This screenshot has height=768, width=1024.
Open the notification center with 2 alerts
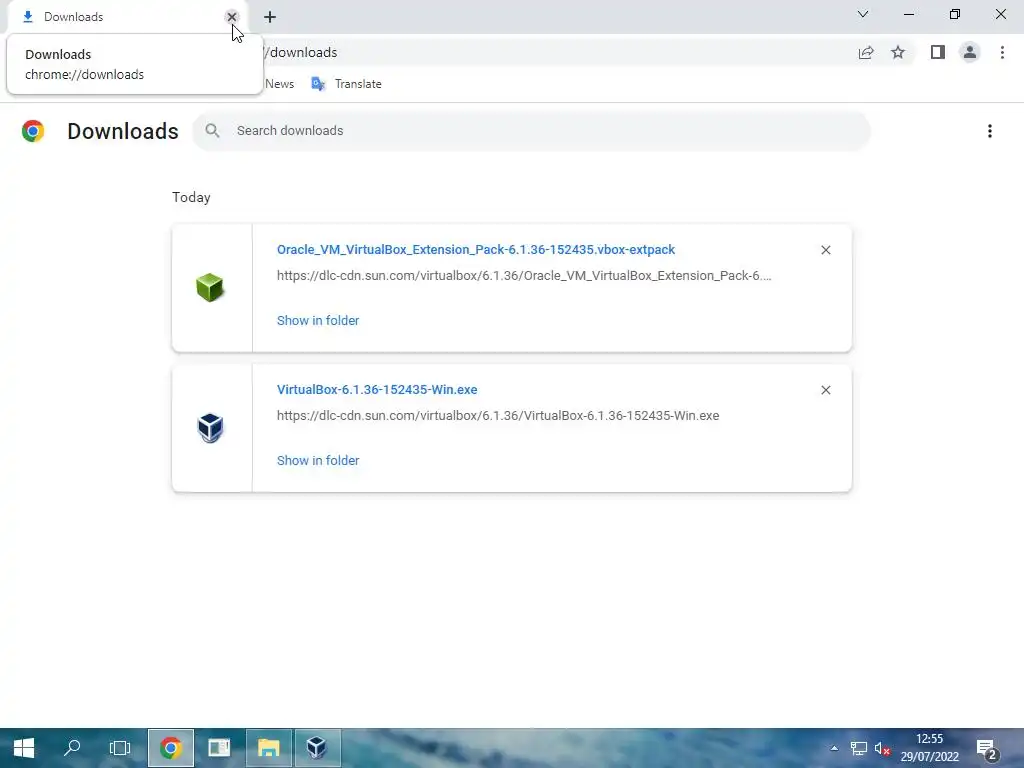[x=987, y=748]
